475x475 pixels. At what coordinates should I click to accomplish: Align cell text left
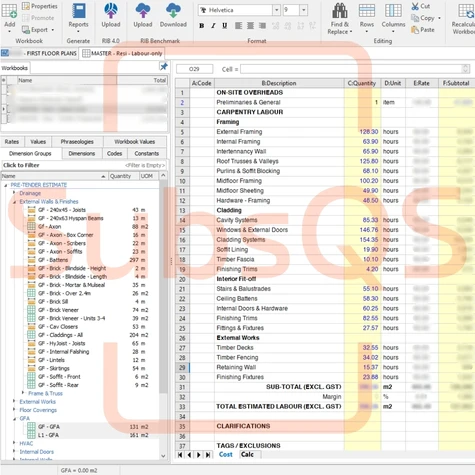[238, 26]
